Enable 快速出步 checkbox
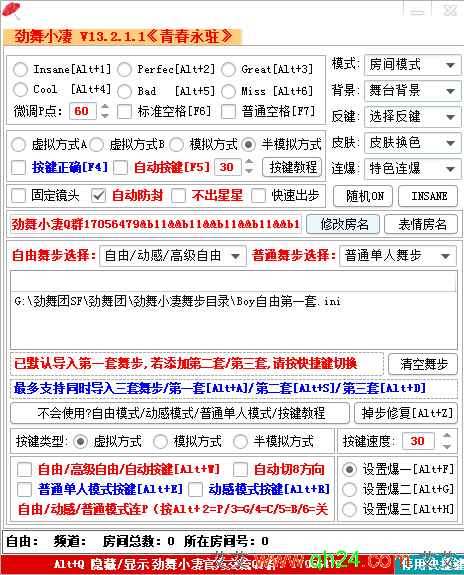 point(259,196)
